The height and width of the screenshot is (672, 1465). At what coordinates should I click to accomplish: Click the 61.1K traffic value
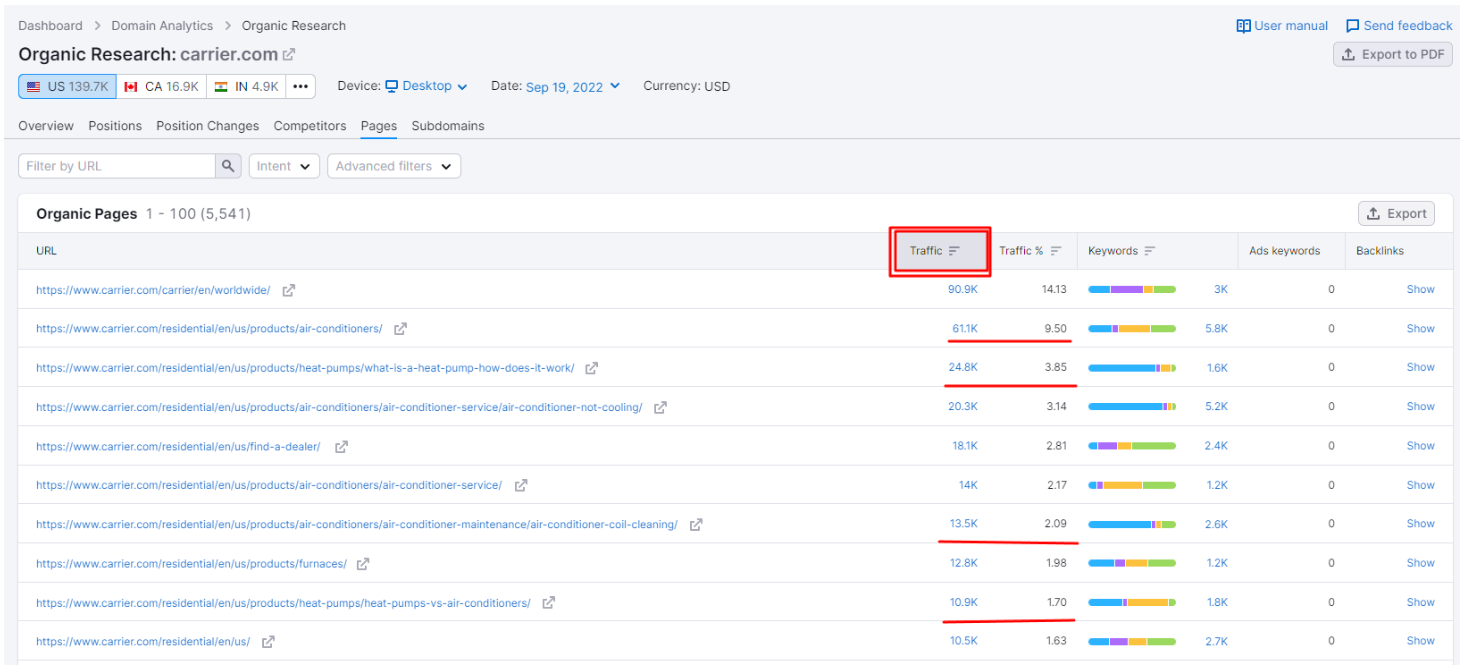pyautogui.click(x=965, y=328)
